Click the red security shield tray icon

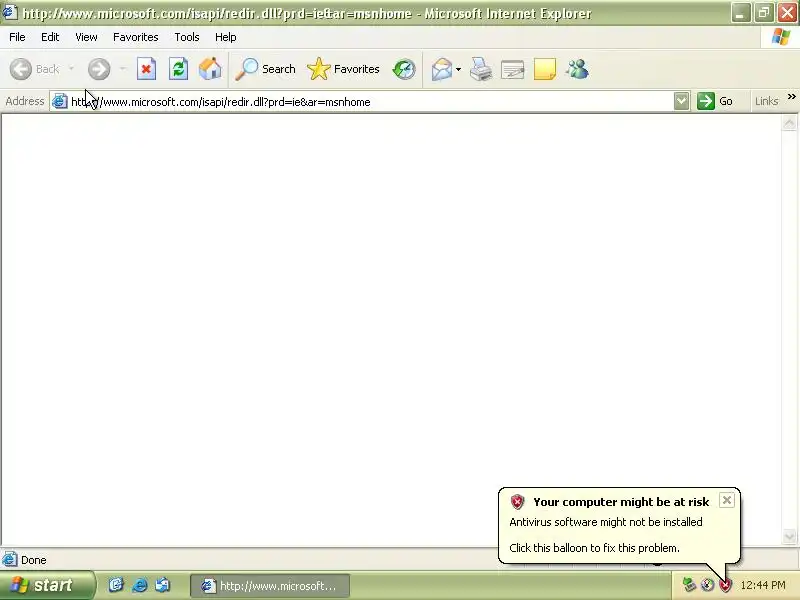pyautogui.click(x=725, y=585)
